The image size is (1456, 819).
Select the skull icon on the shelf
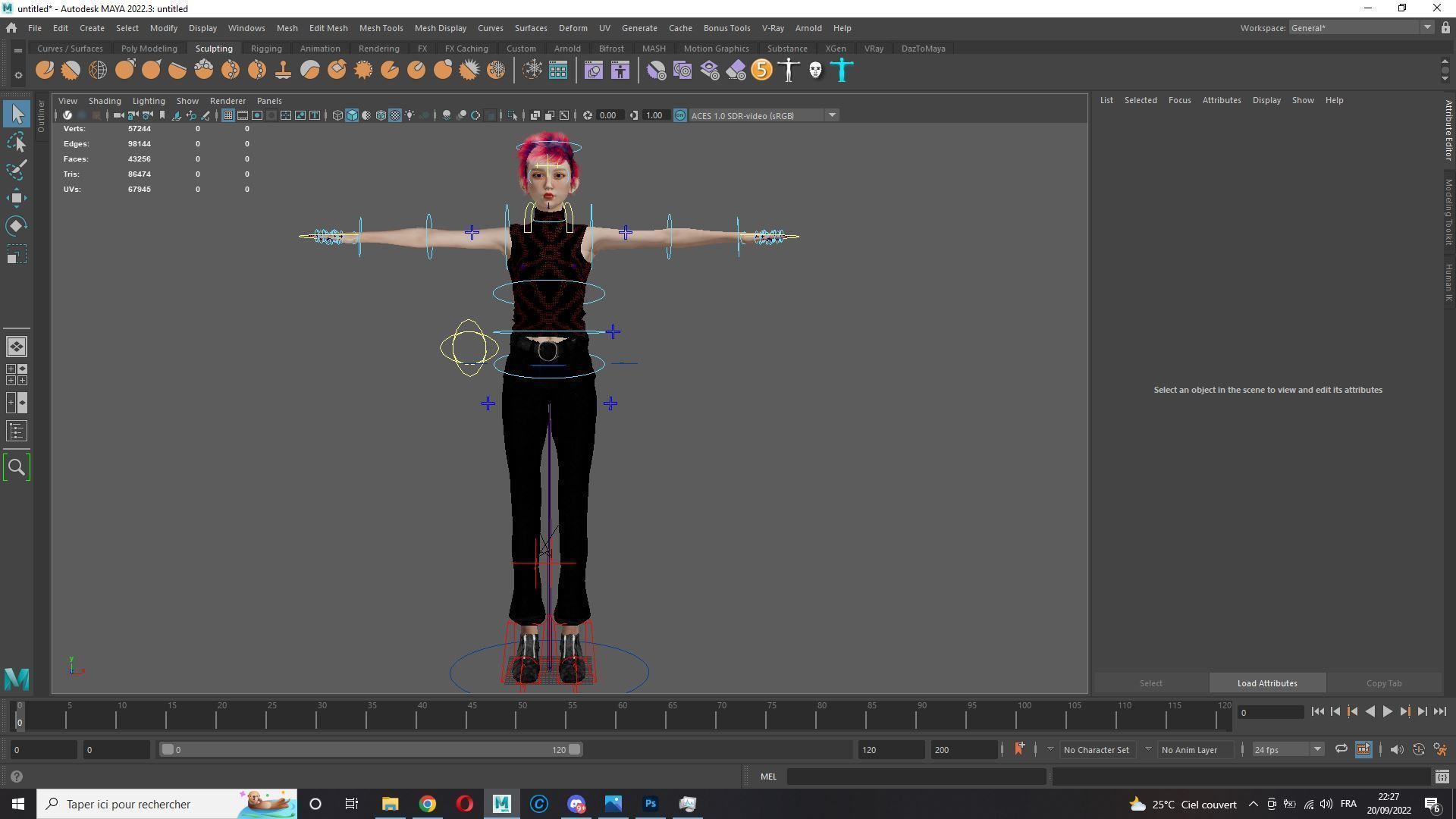coord(815,71)
